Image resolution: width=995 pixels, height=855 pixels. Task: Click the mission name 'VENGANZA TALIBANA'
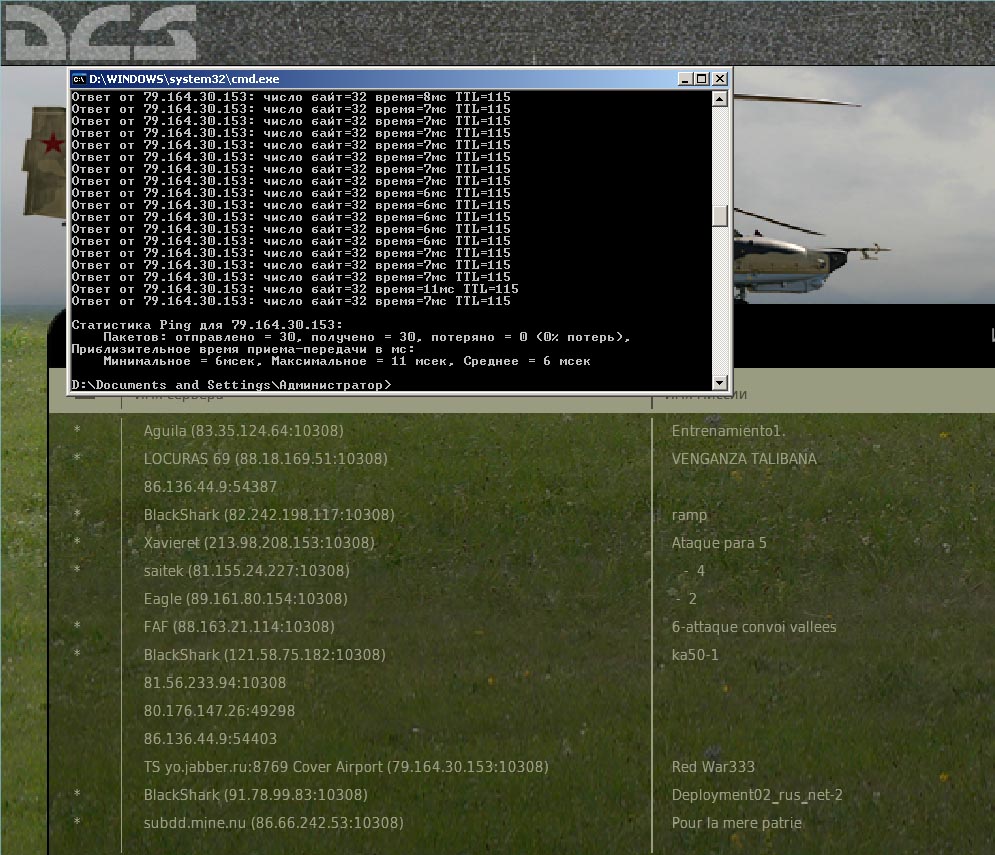coord(744,459)
